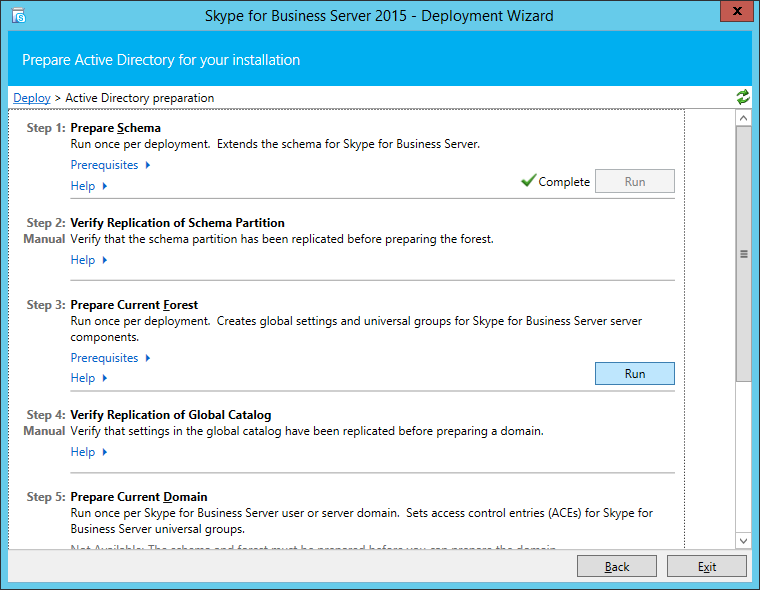Select the Verify Replication of Schema Partition title

177,223
